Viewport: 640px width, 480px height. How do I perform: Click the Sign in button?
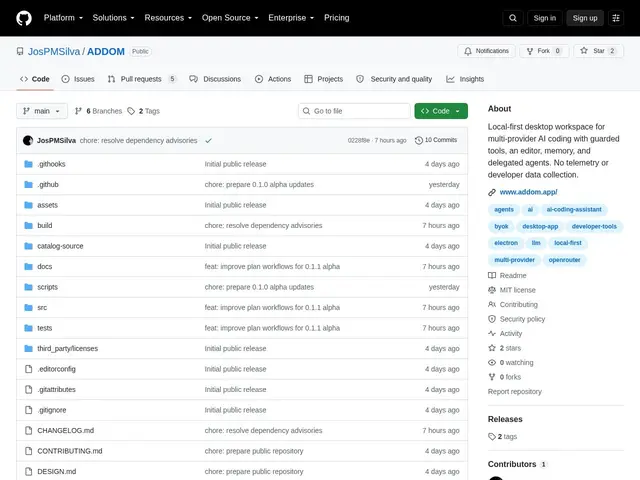[544, 18]
